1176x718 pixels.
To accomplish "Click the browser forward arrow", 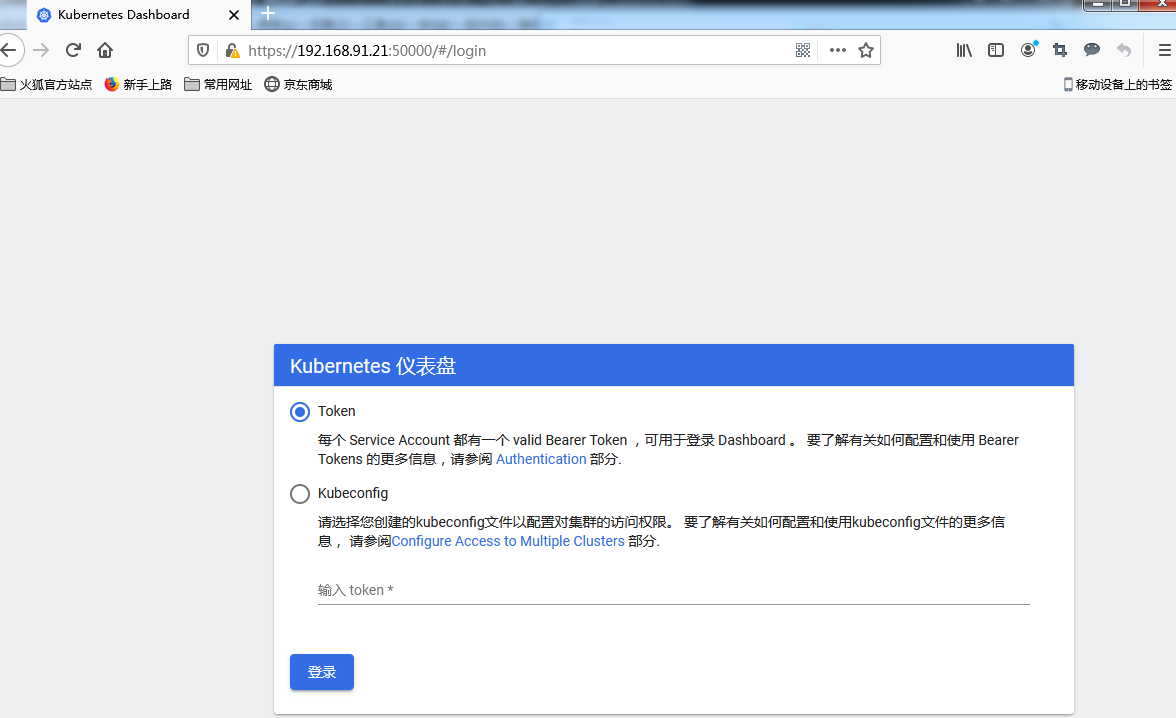I will coord(41,50).
